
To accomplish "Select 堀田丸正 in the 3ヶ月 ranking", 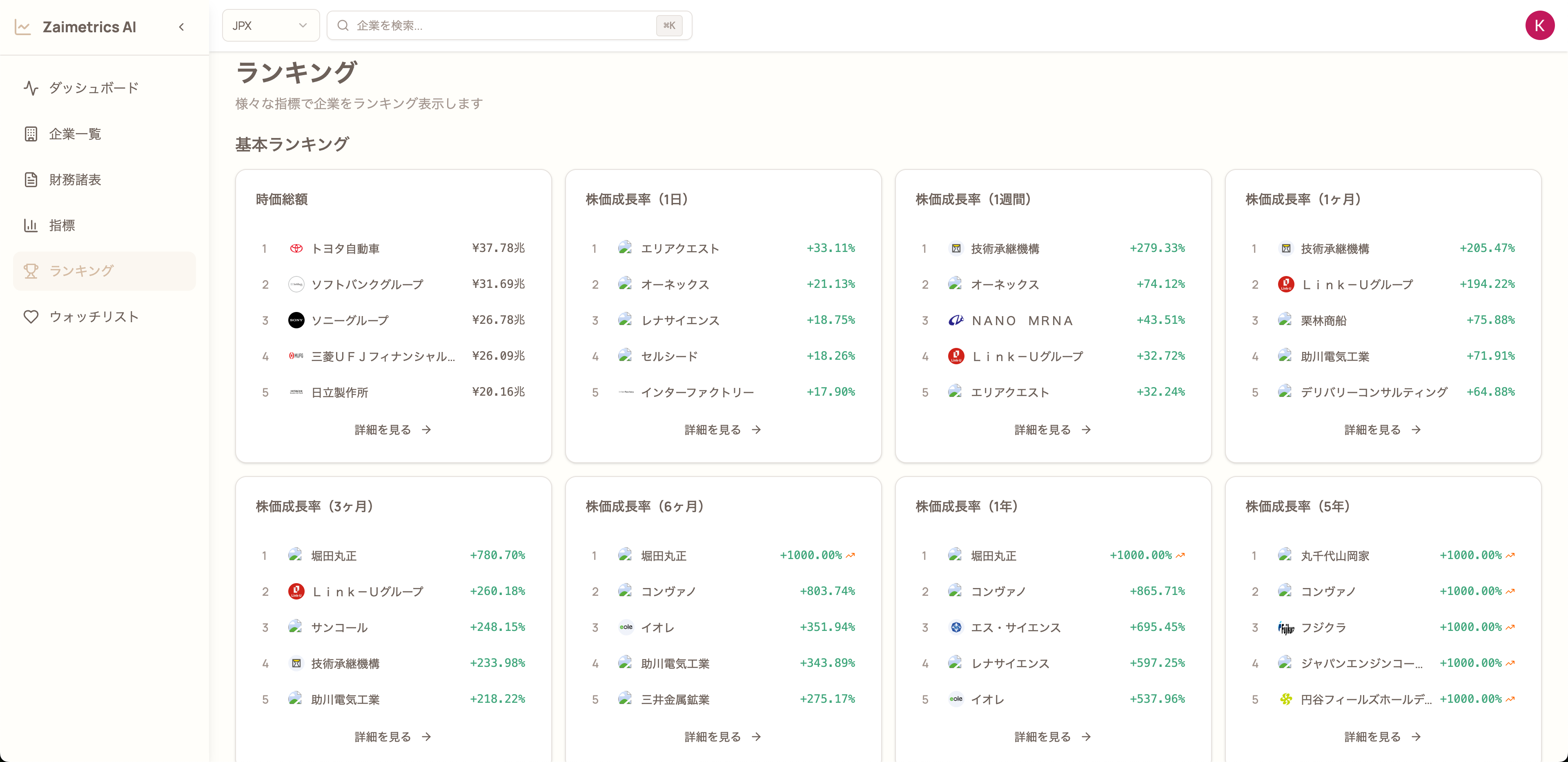I will tap(334, 556).
